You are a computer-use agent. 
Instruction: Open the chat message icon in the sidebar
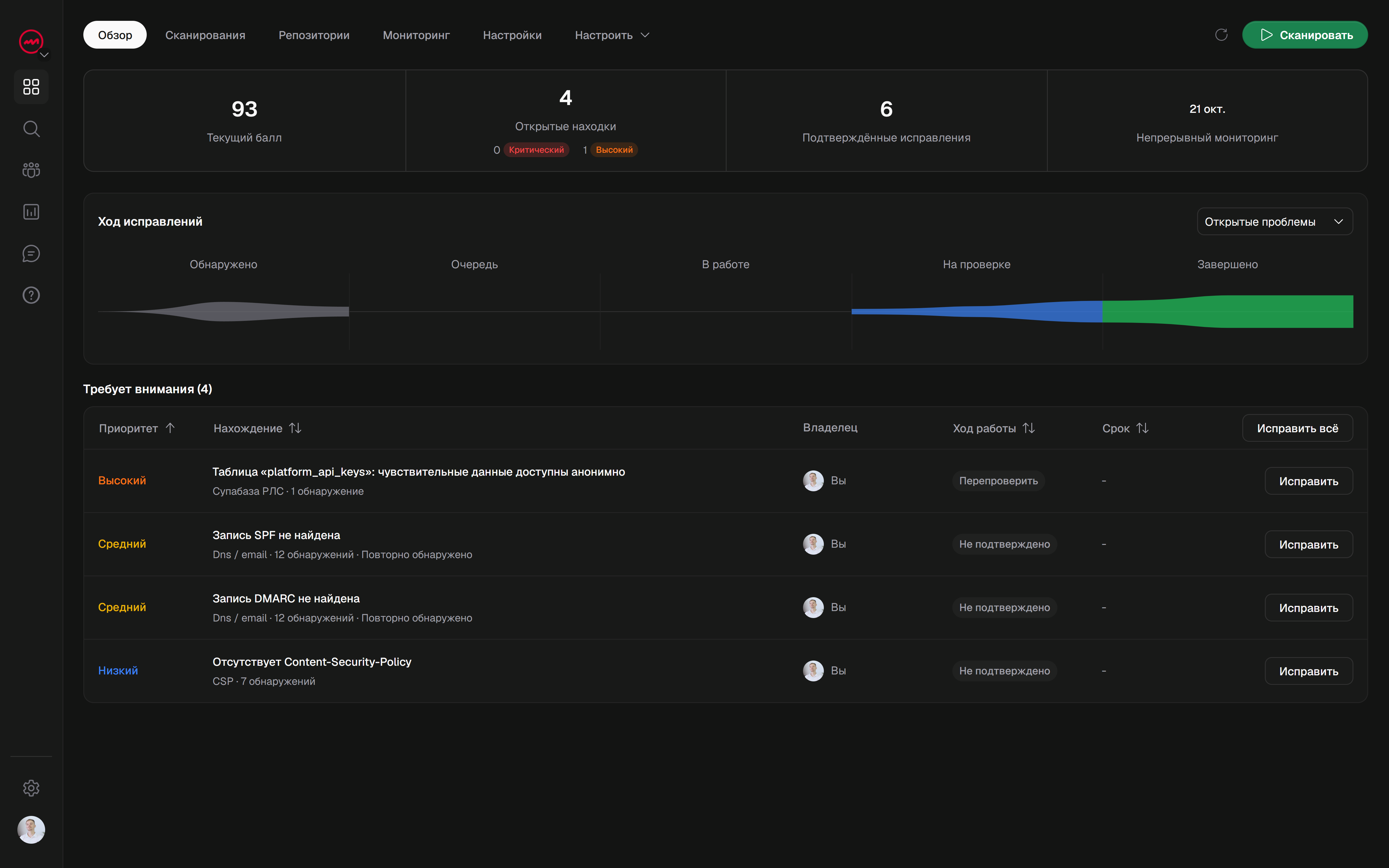click(31, 253)
